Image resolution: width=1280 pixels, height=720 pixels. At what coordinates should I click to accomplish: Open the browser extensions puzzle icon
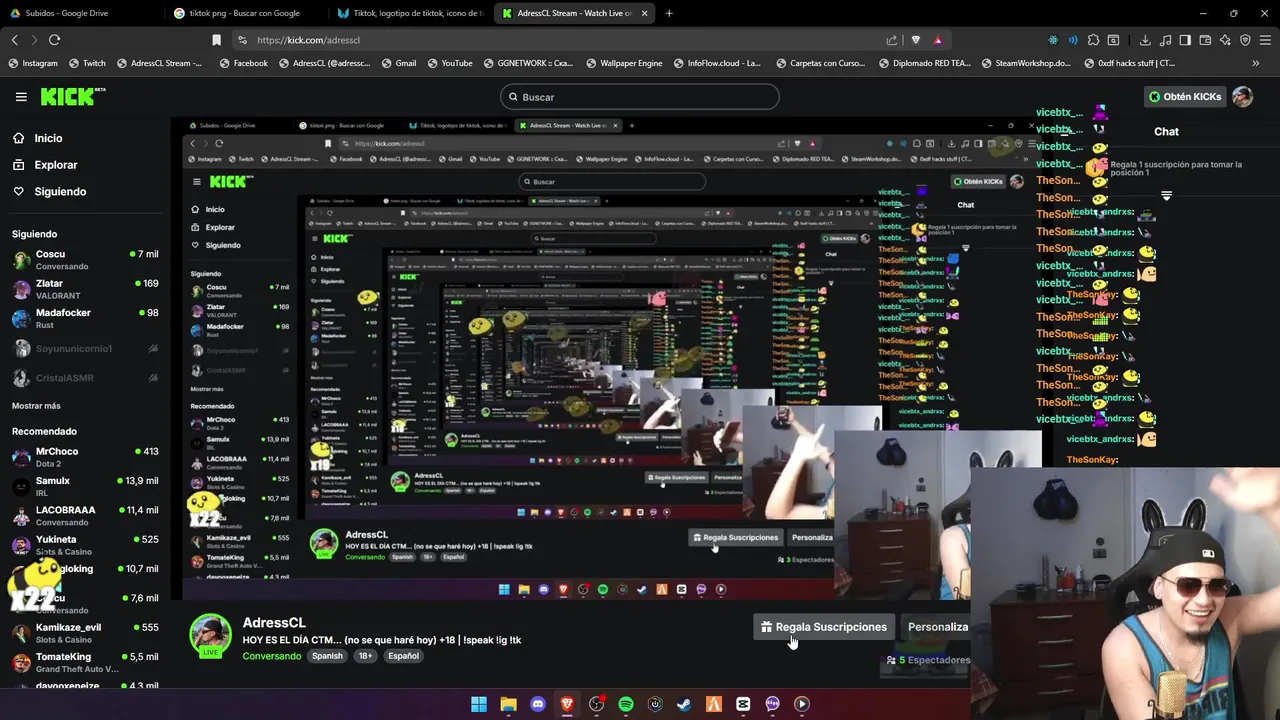click(x=1093, y=40)
